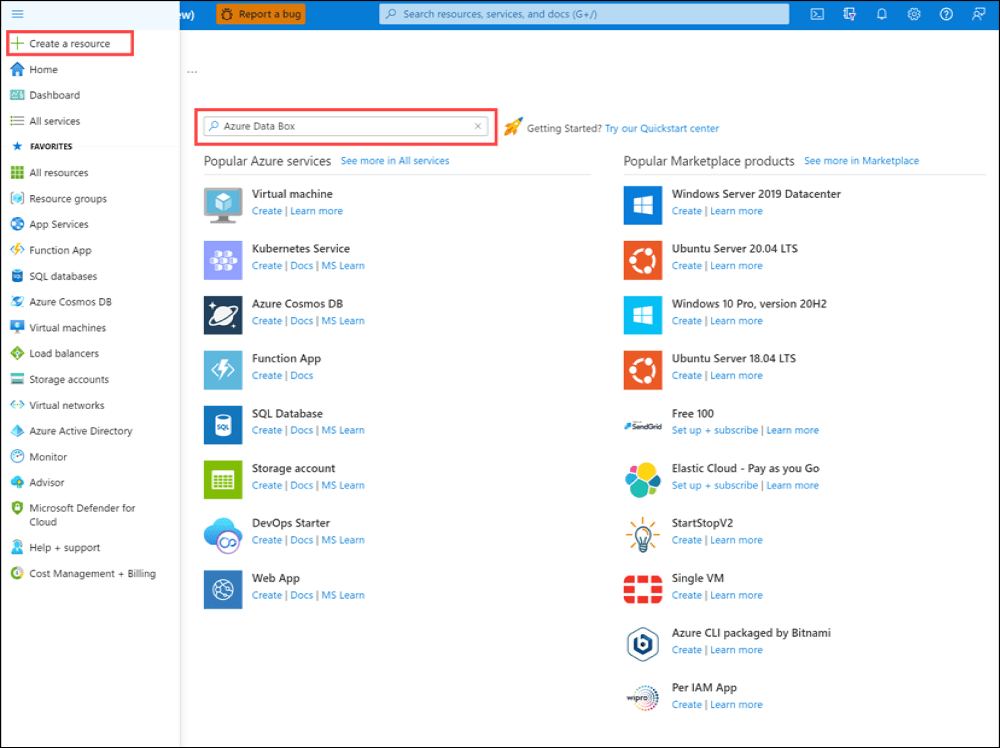Click the Kubernetes Service icon

[x=222, y=260]
